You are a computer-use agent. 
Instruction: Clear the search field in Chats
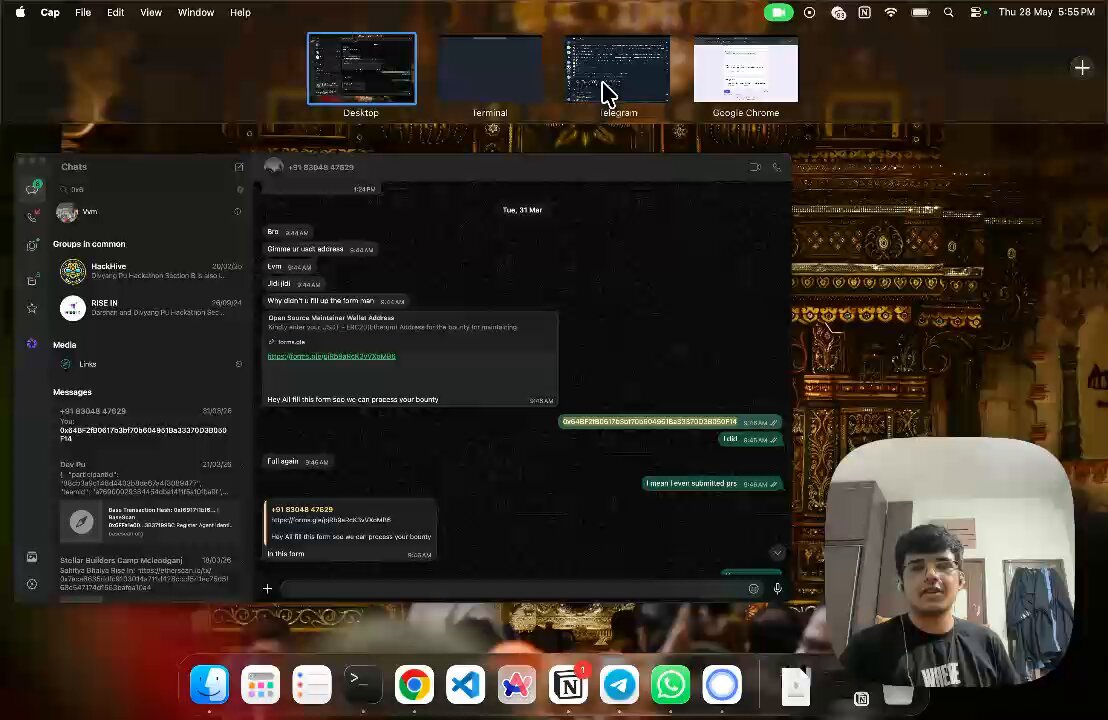[x=240, y=189]
